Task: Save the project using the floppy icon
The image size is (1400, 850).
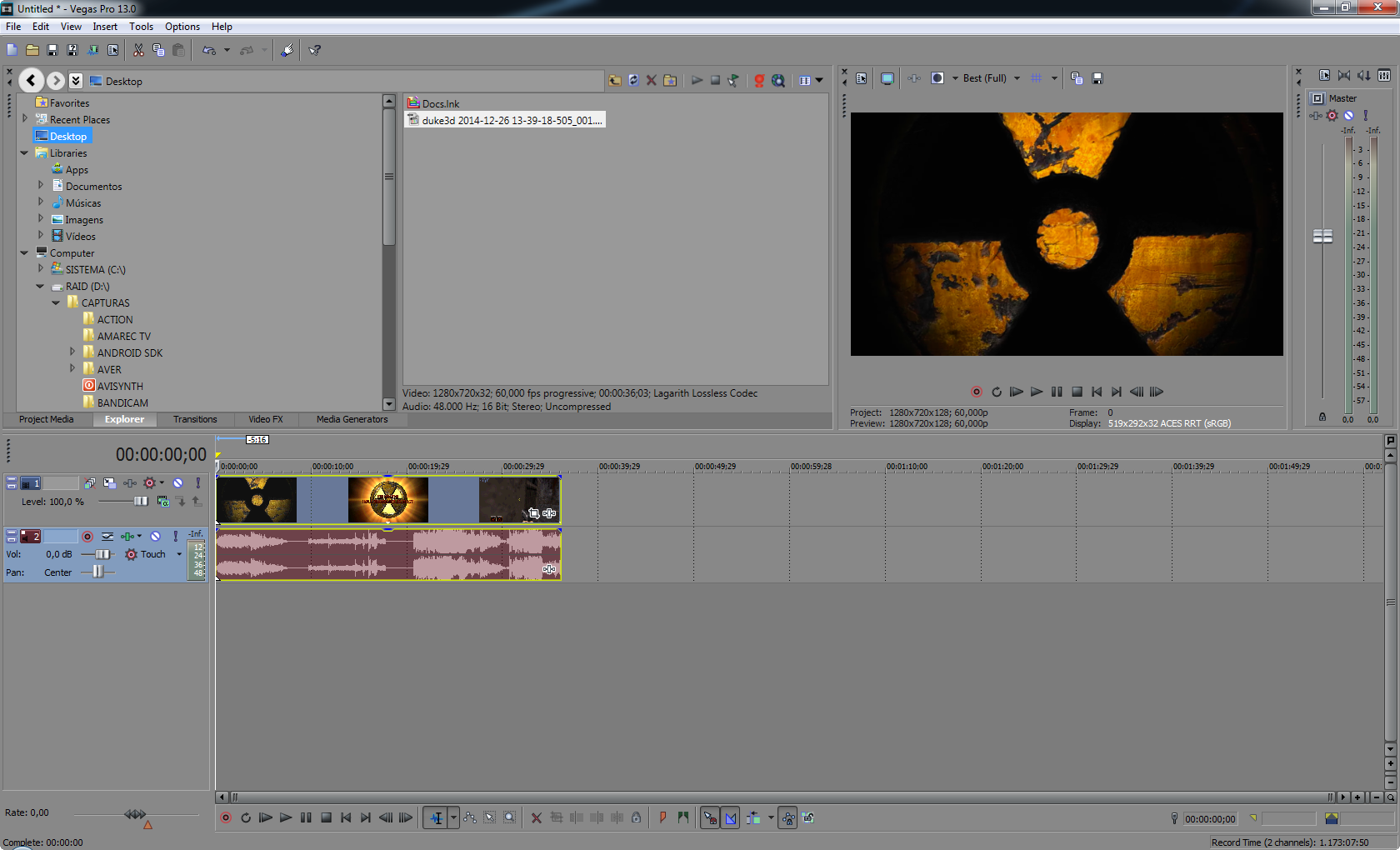Action: (52, 50)
